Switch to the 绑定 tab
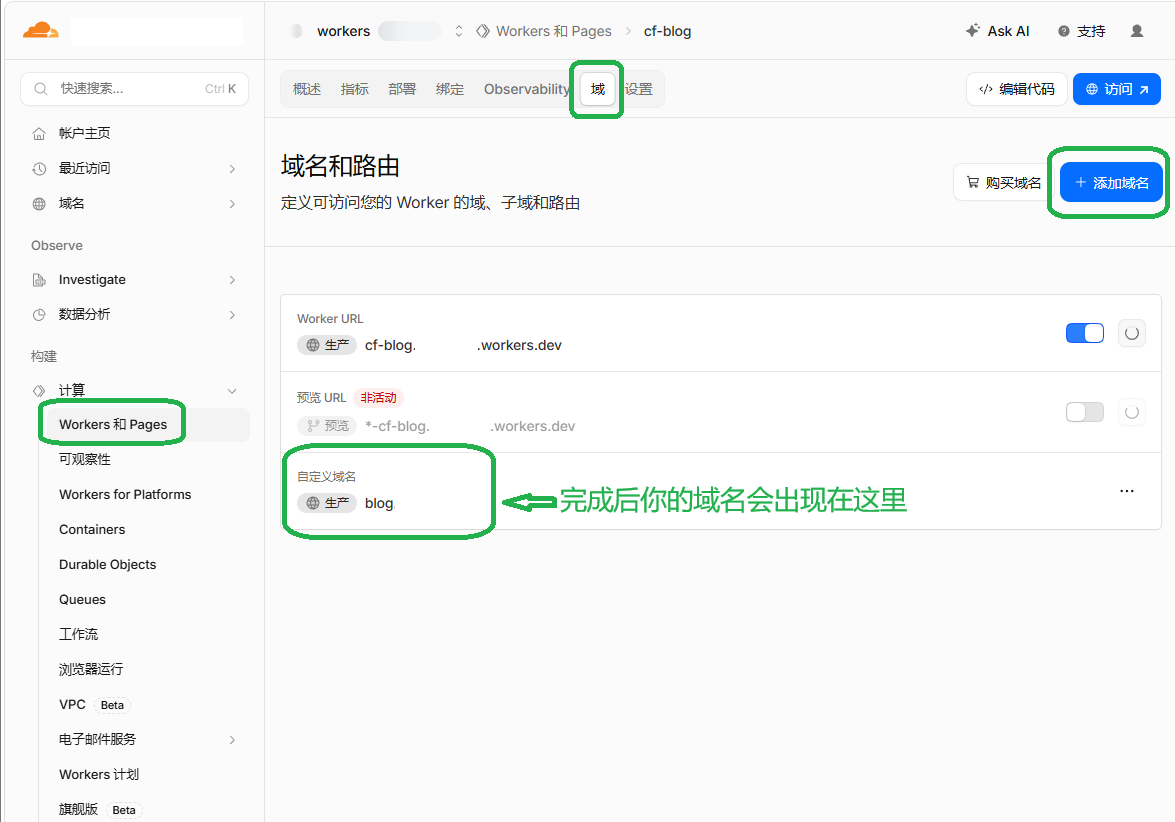This screenshot has width=1175, height=822. 450,89
